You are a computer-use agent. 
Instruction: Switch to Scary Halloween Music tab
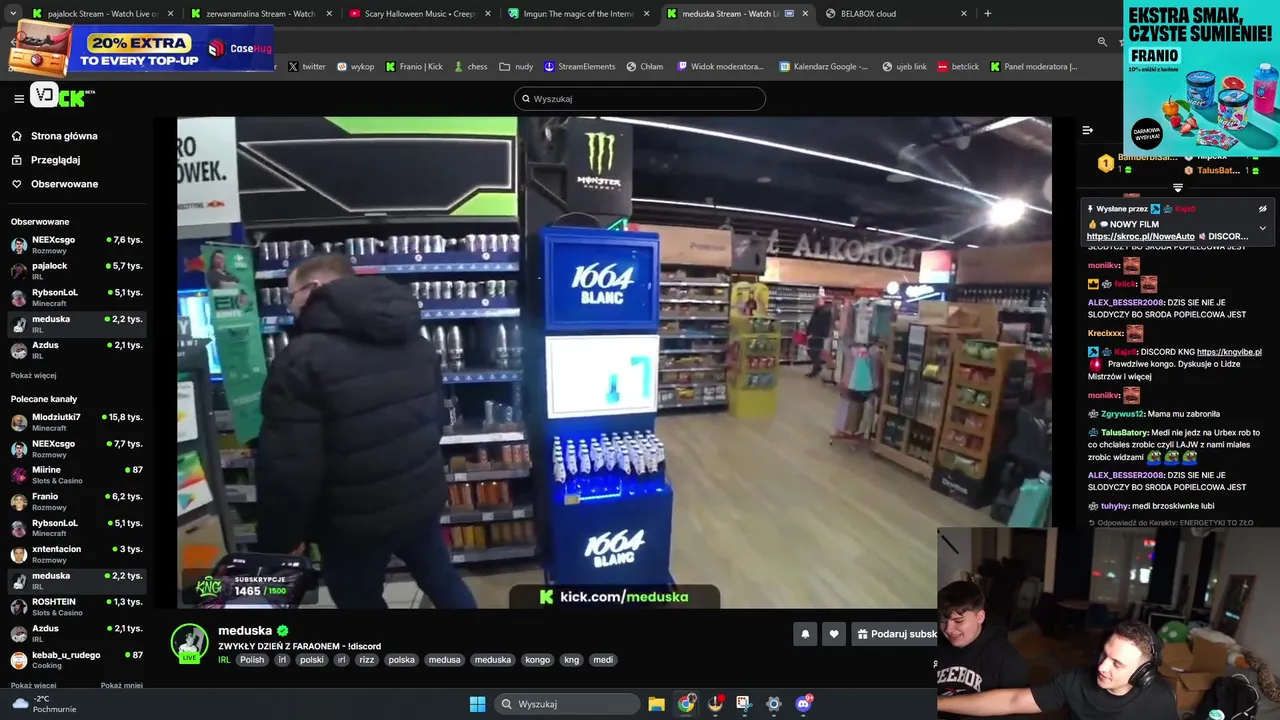418,14
